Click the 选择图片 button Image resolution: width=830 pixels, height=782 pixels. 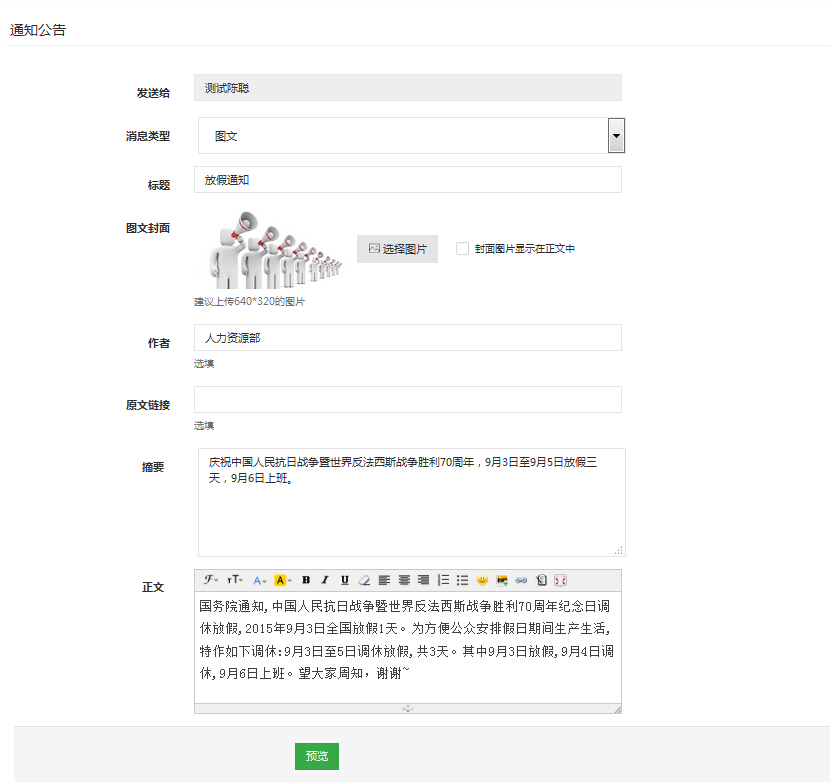coord(397,249)
